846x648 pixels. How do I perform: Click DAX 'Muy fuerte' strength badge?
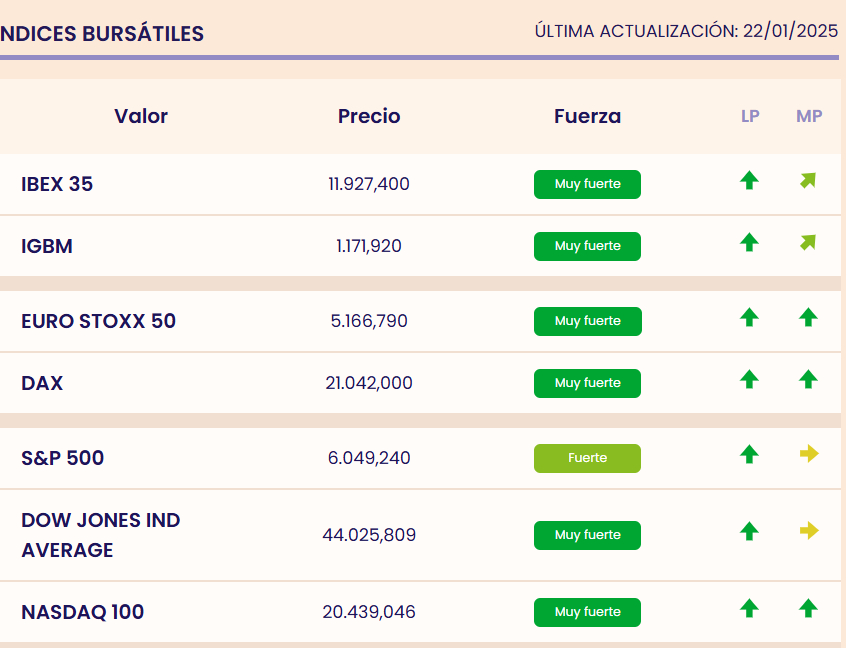click(x=587, y=383)
